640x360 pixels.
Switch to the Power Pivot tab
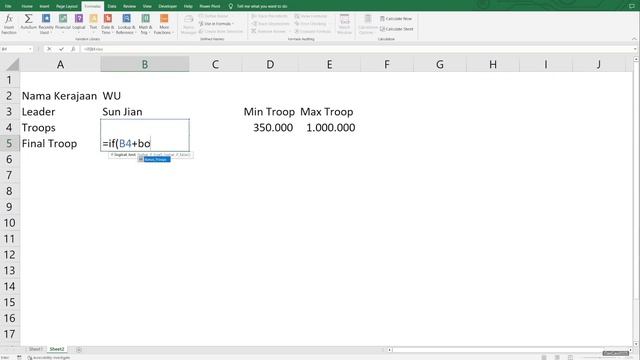pyautogui.click(x=210, y=6)
